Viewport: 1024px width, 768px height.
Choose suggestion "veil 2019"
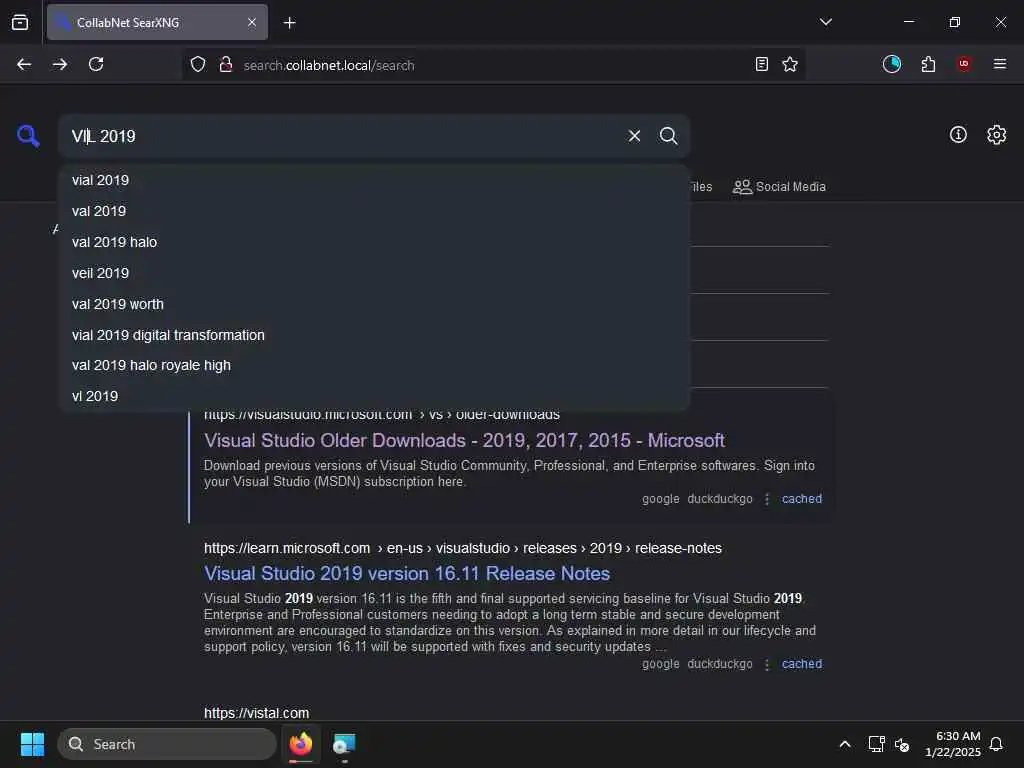[374, 273]
